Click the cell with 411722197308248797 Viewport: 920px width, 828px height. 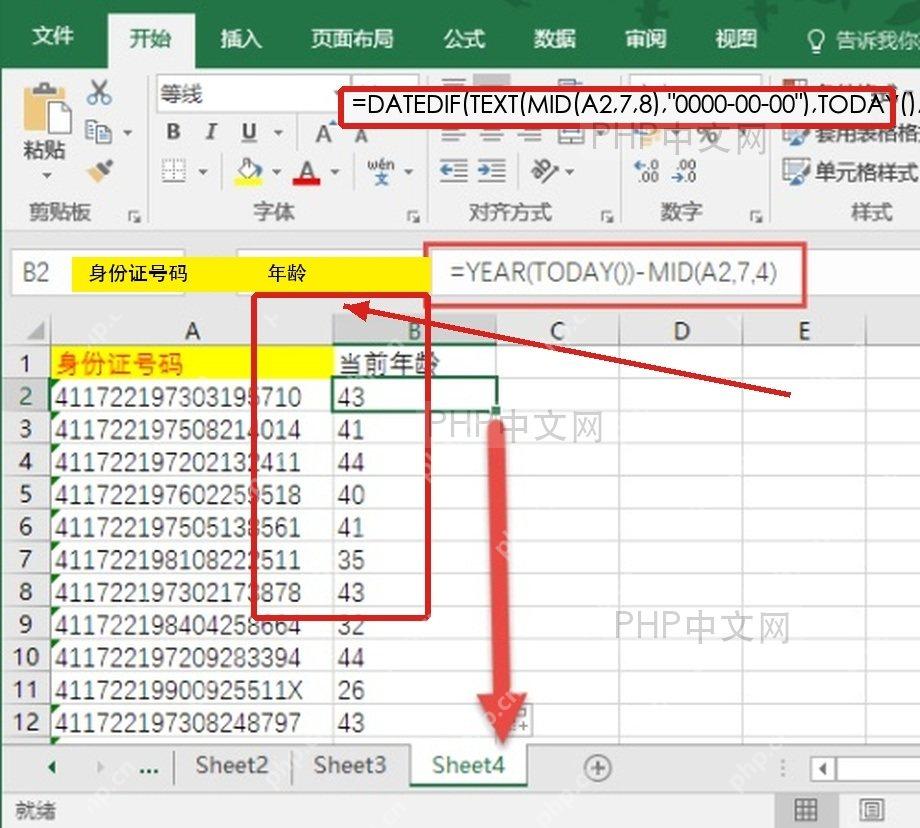coord(191,722)
